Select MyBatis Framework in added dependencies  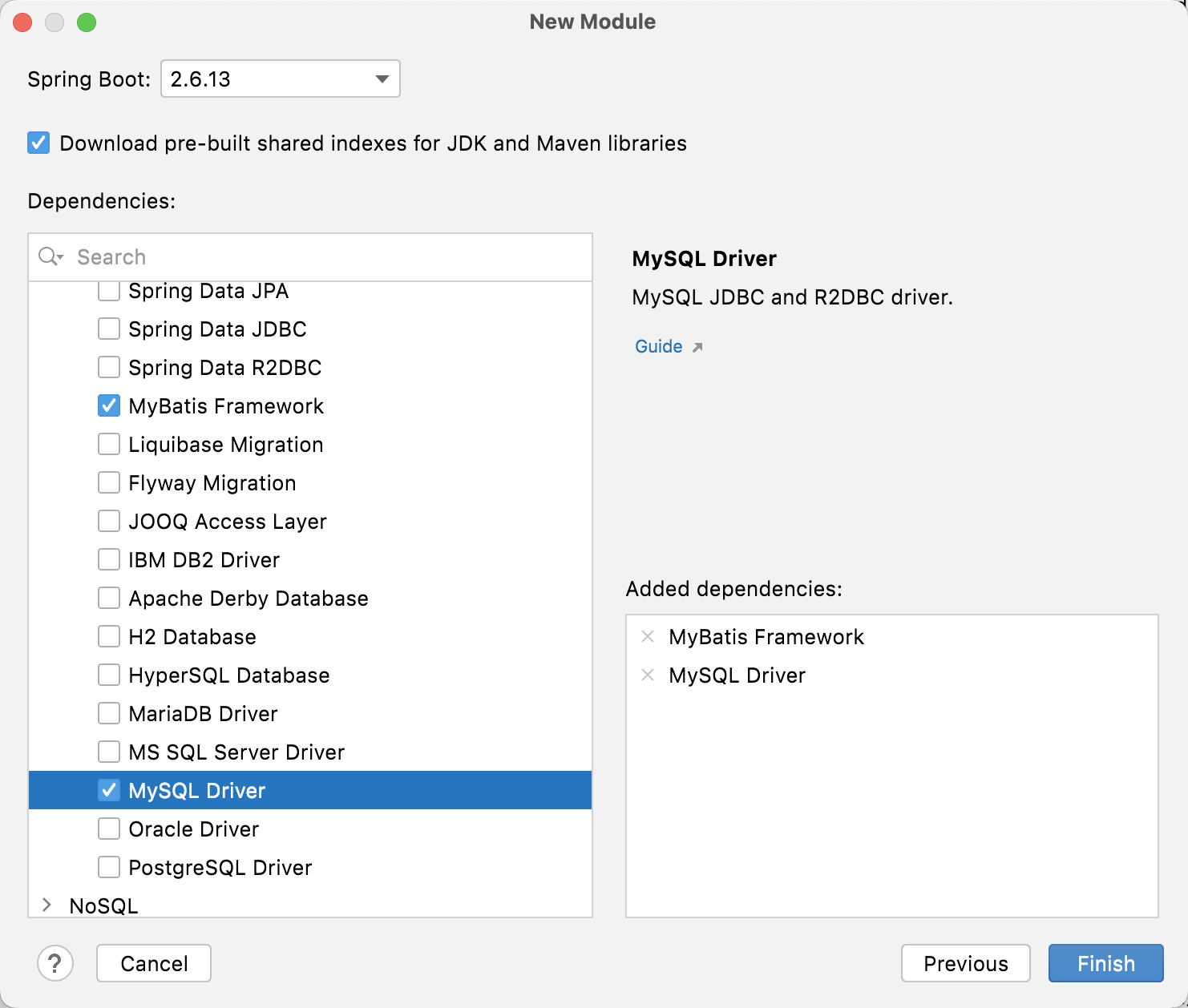pos(766,637)
